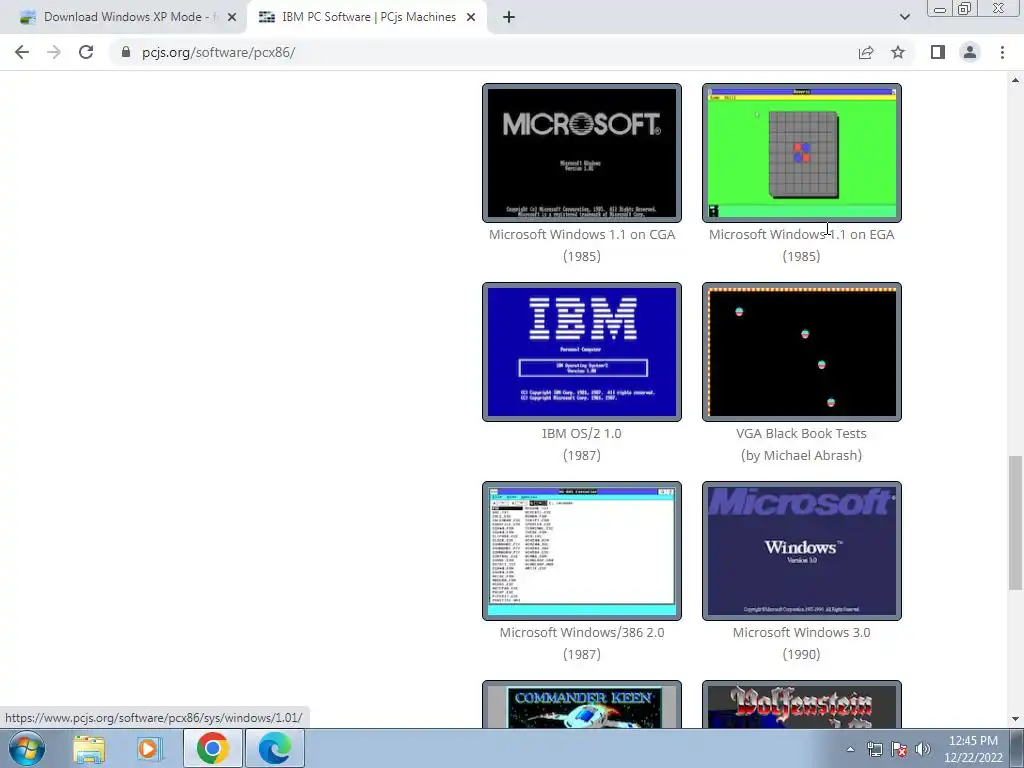Open the Windows/386 2.0 thumbnail
This screenshot has width=1024, height=768.
(581, 551)
